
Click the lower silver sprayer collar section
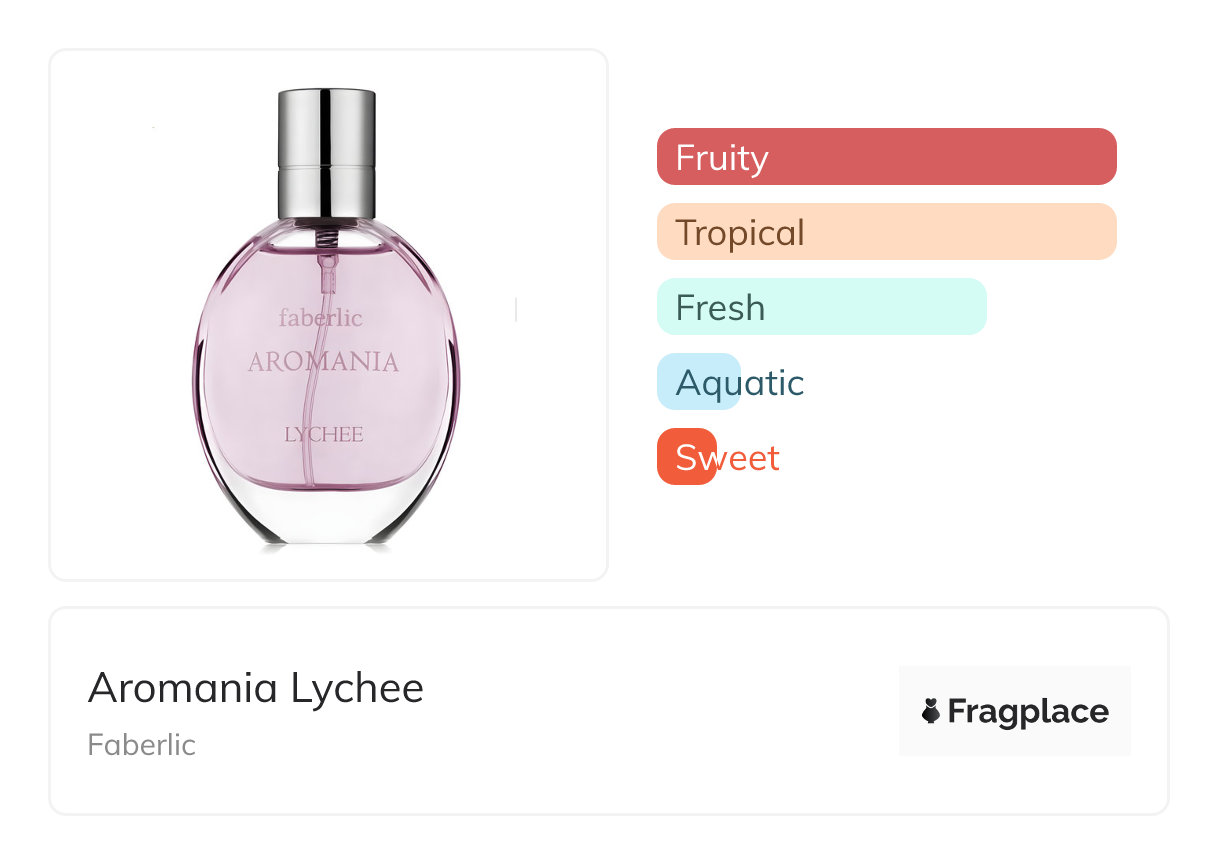coord(326,191)
